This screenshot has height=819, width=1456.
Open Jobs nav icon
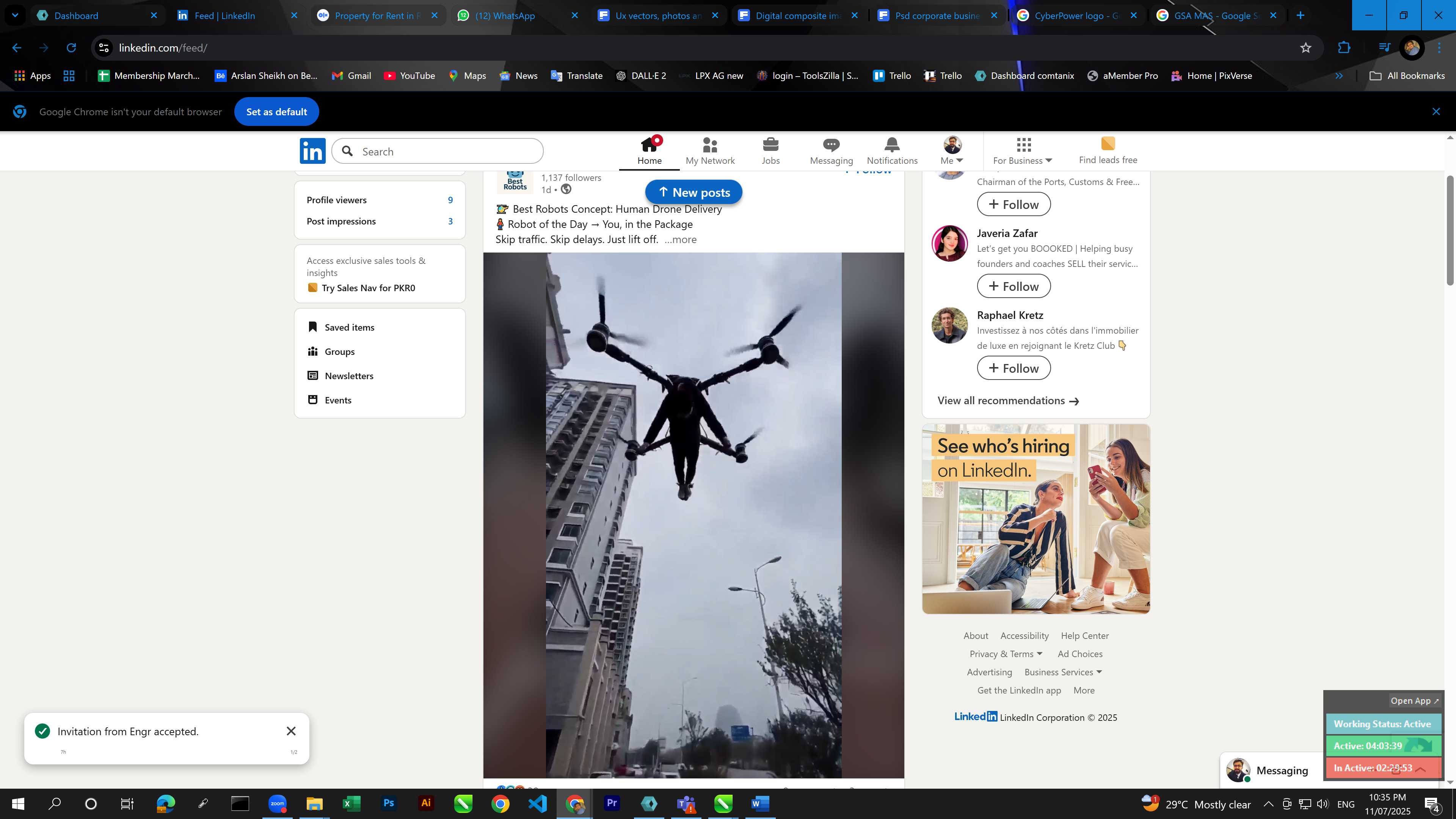pyautogui.click(x=770, y=151)
